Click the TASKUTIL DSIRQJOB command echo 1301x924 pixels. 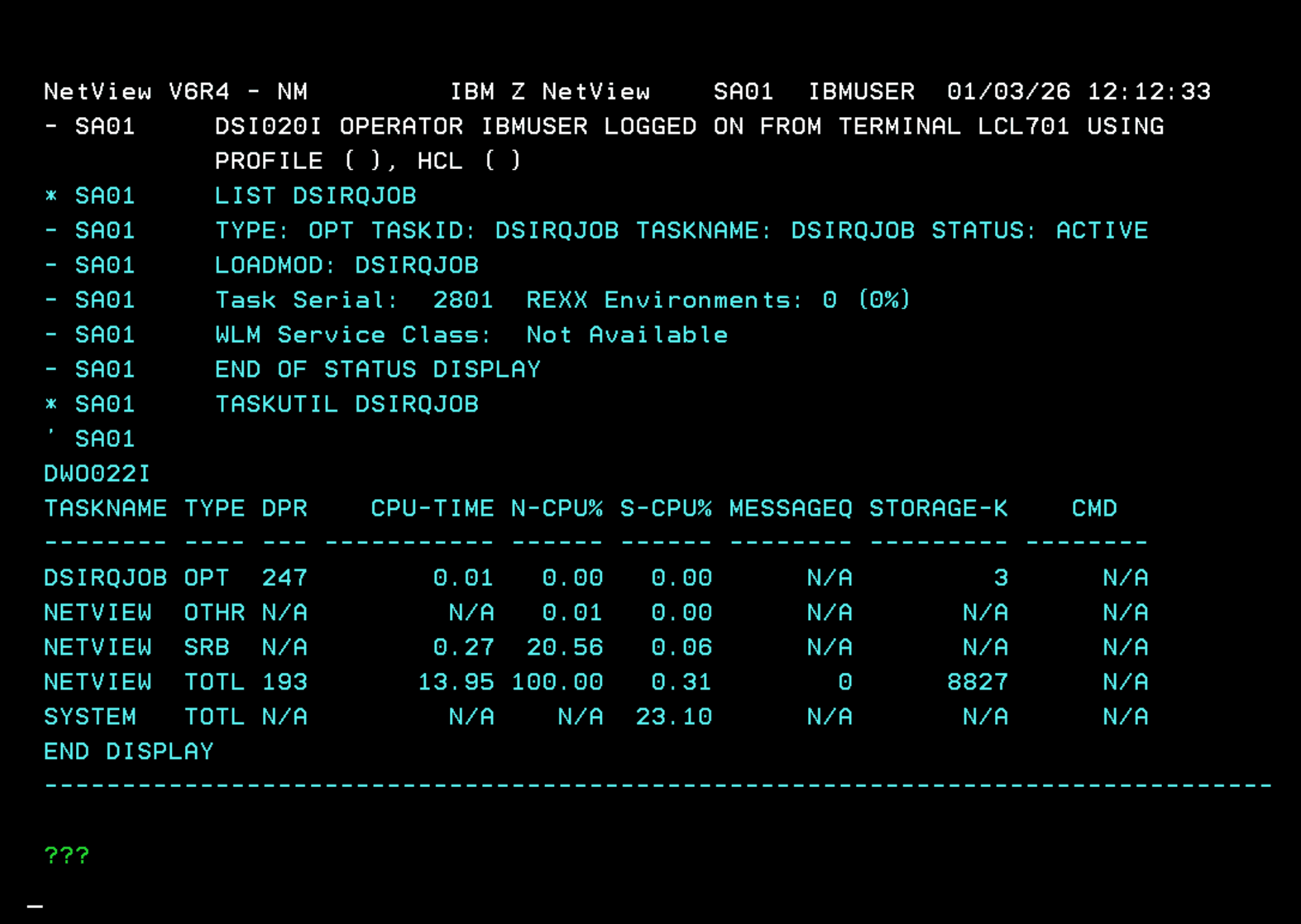click(346, 405)
